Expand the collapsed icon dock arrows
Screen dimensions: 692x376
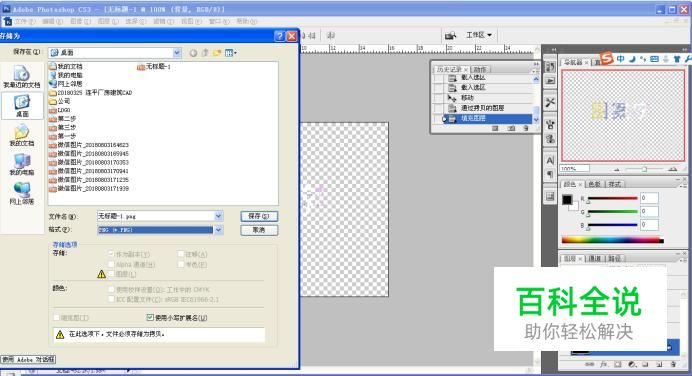(x=553, y=50)
